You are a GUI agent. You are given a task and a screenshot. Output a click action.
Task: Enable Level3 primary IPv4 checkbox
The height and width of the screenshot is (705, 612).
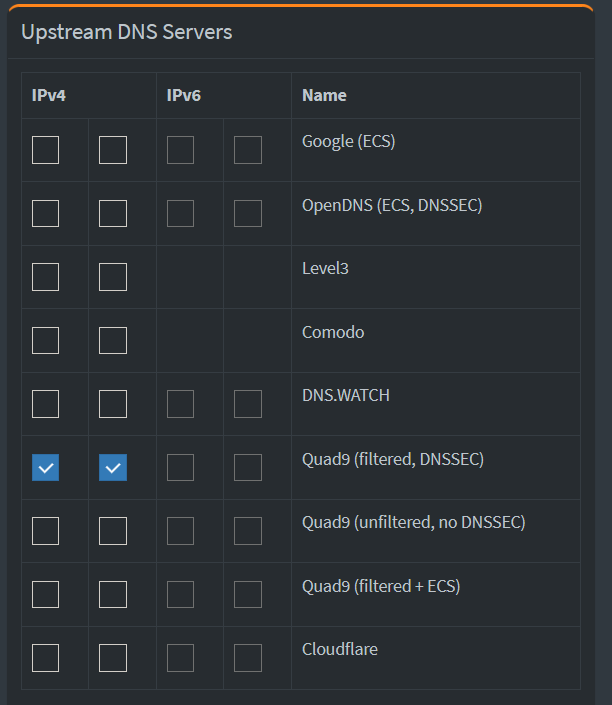45,277
